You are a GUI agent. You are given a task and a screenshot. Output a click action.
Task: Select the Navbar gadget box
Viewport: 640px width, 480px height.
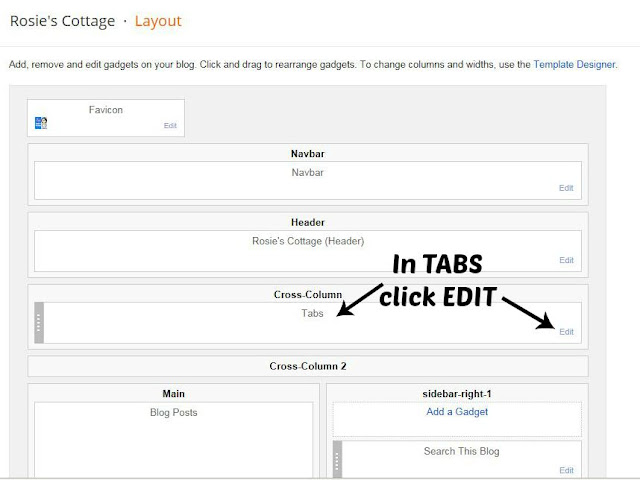308,180
